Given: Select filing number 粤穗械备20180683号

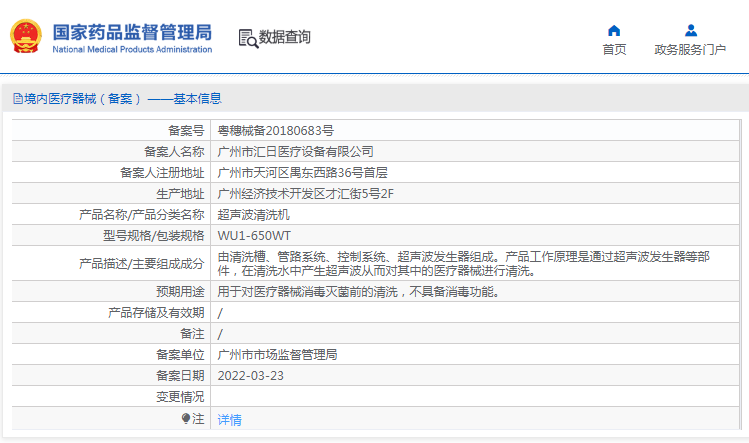Looking at the screenshot, I should click(276, 130).
